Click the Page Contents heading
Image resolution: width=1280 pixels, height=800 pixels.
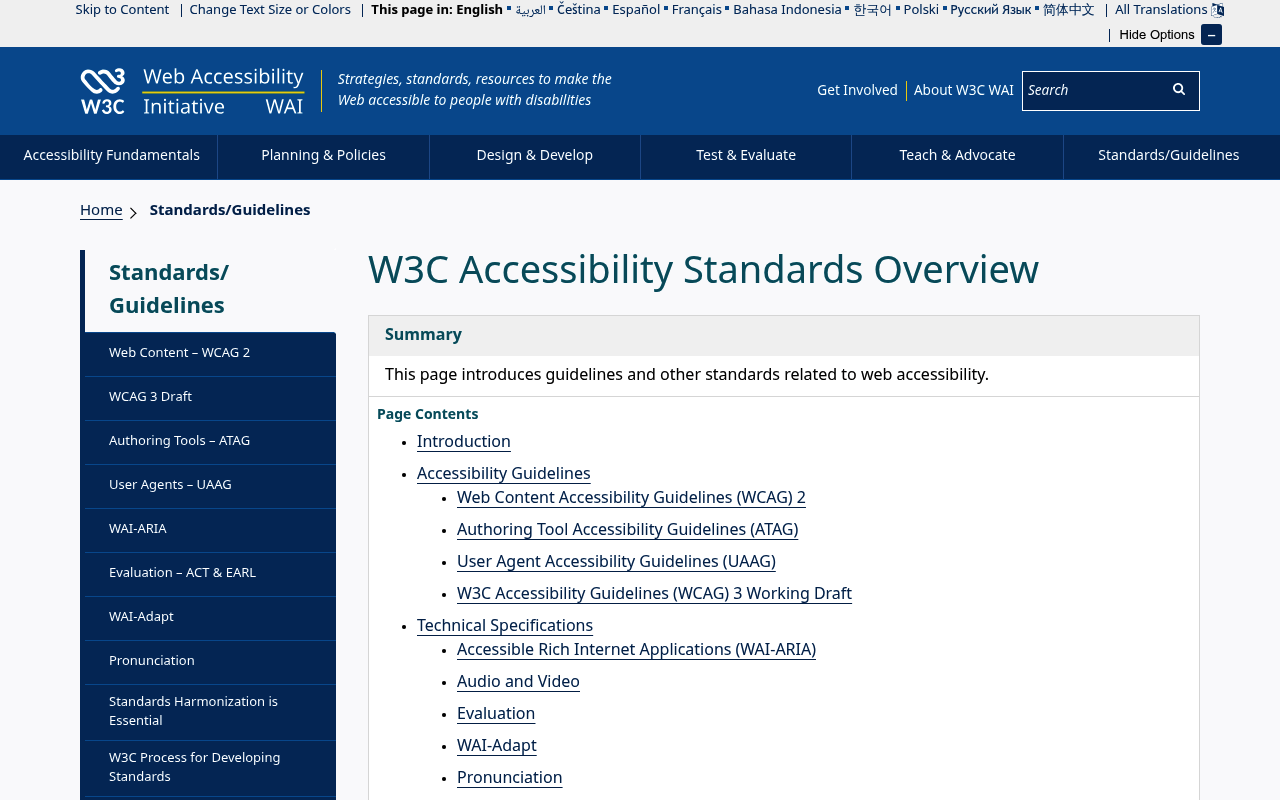(428, 414)
